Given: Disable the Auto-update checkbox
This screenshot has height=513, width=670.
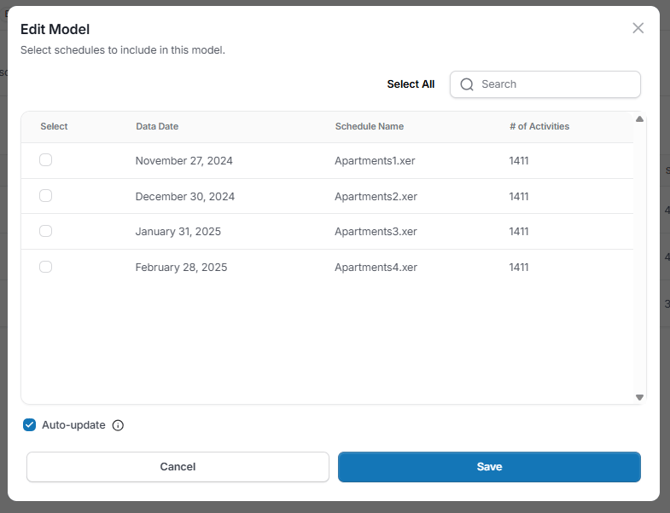Looking at the screenshot, I should coord(29,425).
